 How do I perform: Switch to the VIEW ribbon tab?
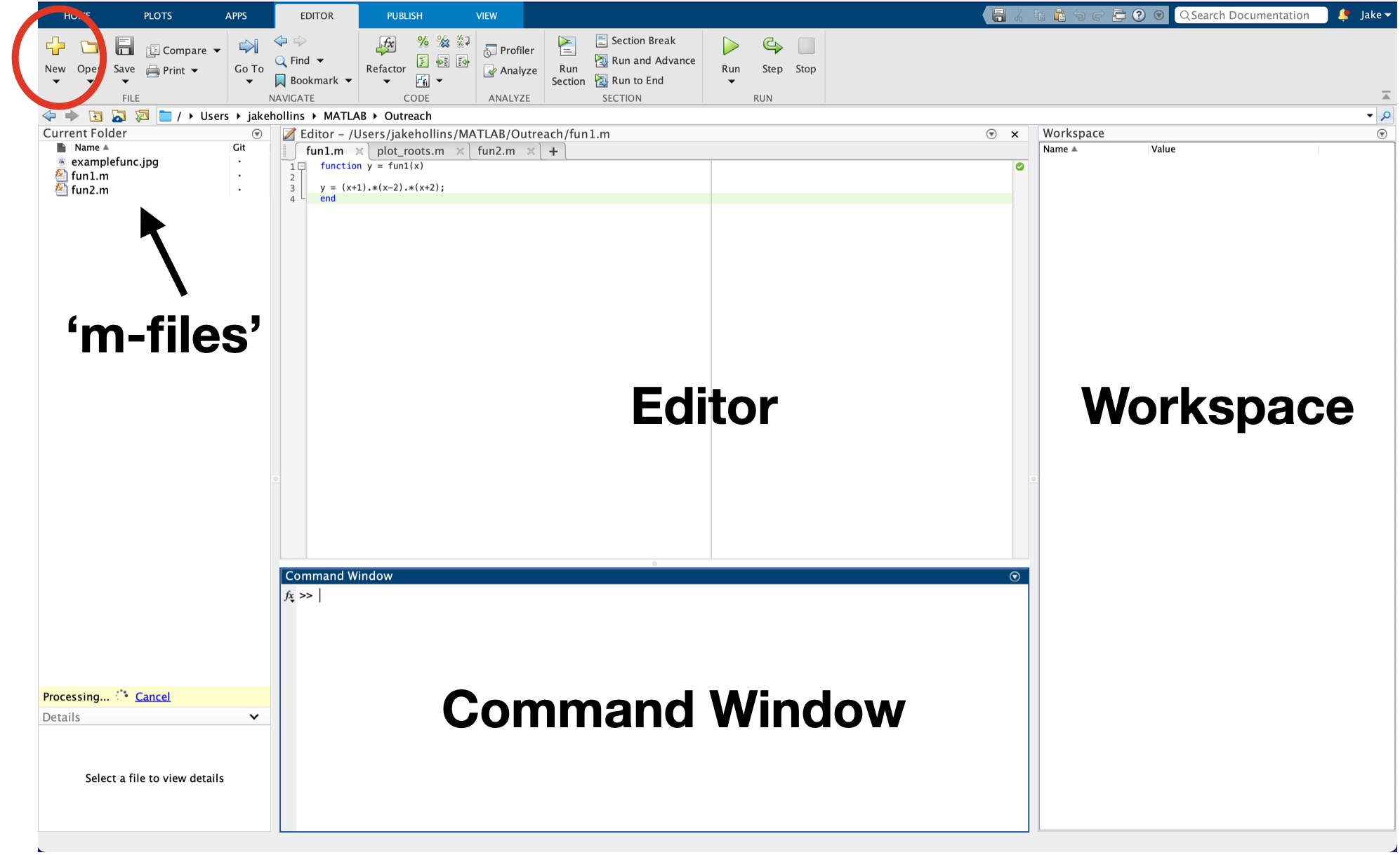487,15
